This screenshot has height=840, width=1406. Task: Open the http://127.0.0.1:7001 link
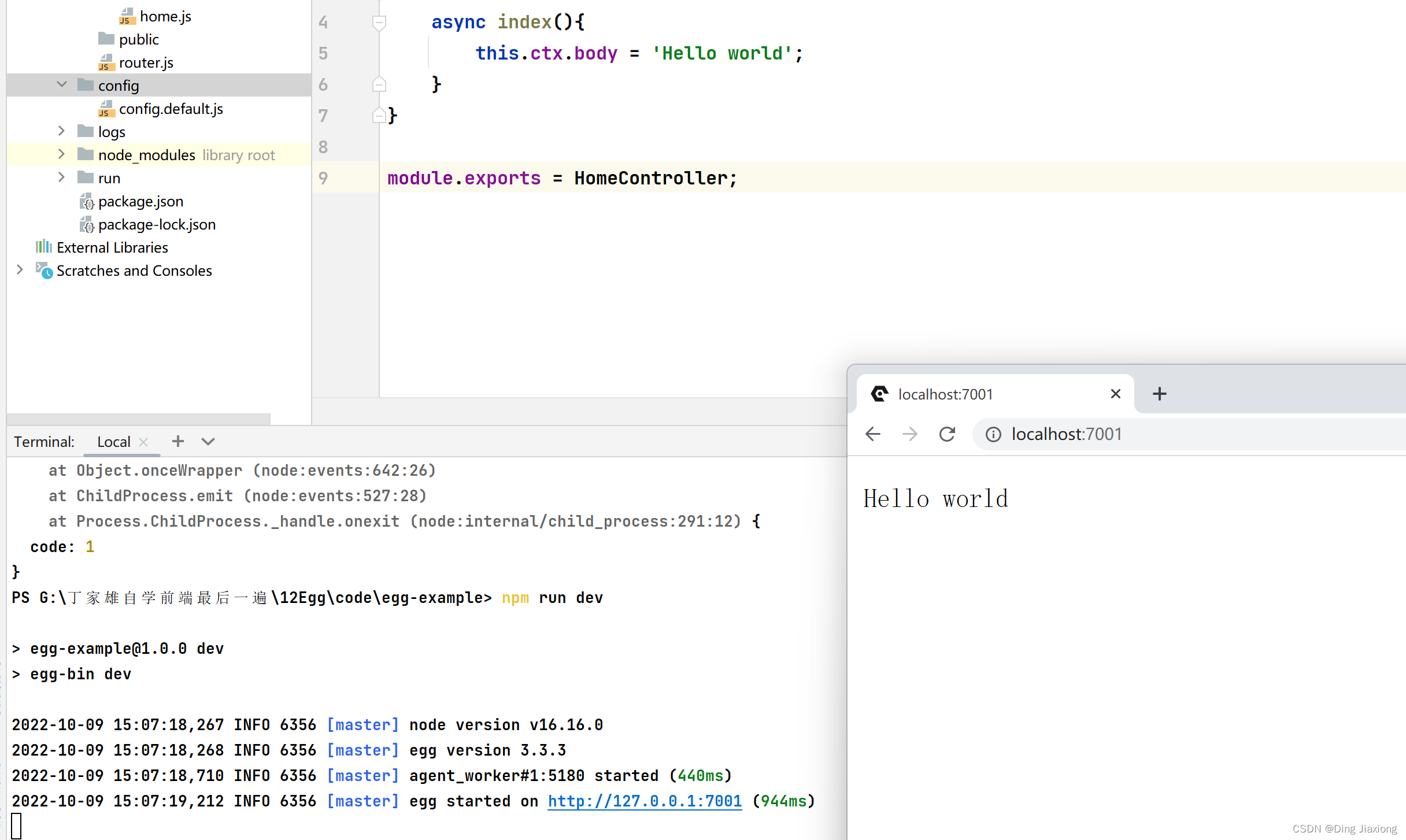645,801
